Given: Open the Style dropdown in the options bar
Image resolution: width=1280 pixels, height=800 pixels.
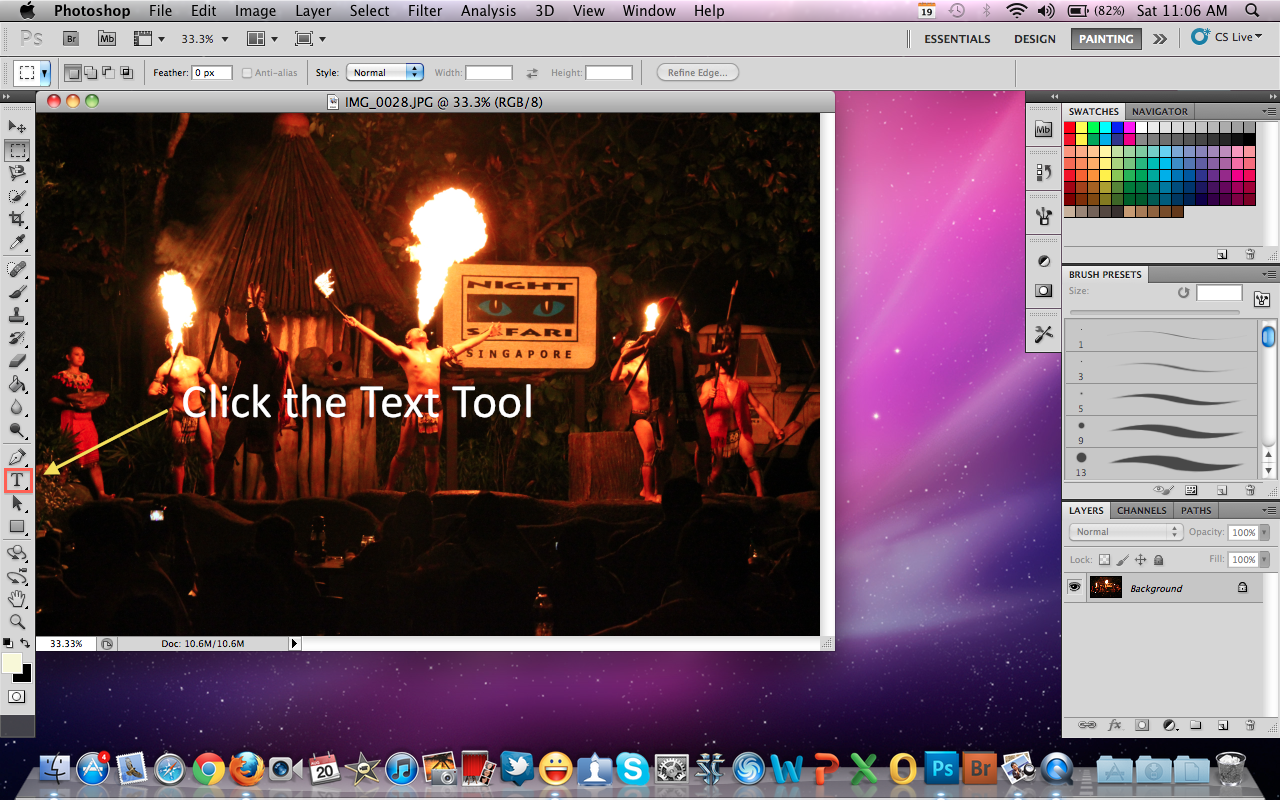Looking at the screenshot, I should click(x=385, y=71).
